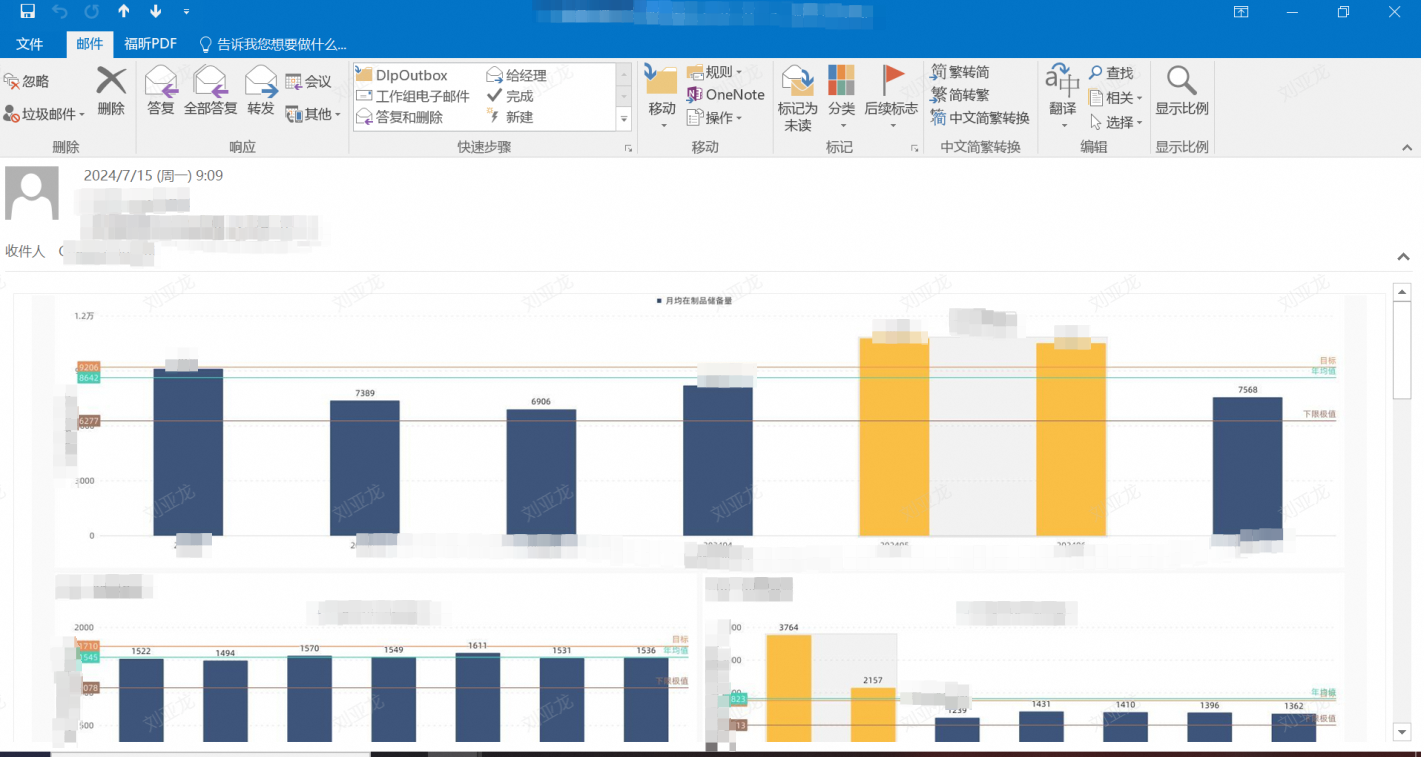Click the 忽略 (Ignore) button
The width and height of the screenshot is (1424, 757).
27,81
